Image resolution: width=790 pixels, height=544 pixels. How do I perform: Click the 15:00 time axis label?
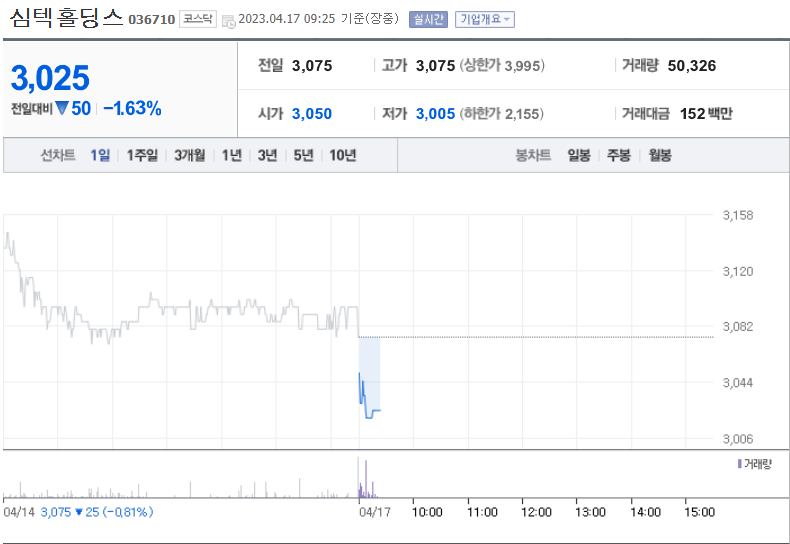click(x=699, y=512)
